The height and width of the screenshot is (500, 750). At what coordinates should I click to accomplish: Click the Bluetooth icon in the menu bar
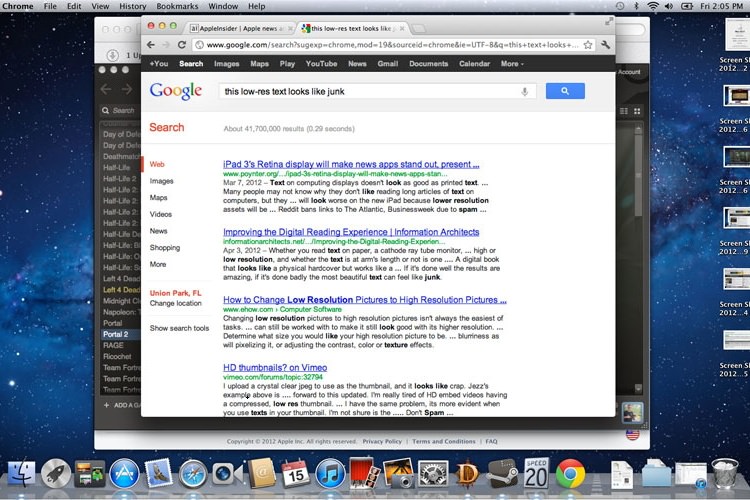pyautogui.click(x=636, y=6)
